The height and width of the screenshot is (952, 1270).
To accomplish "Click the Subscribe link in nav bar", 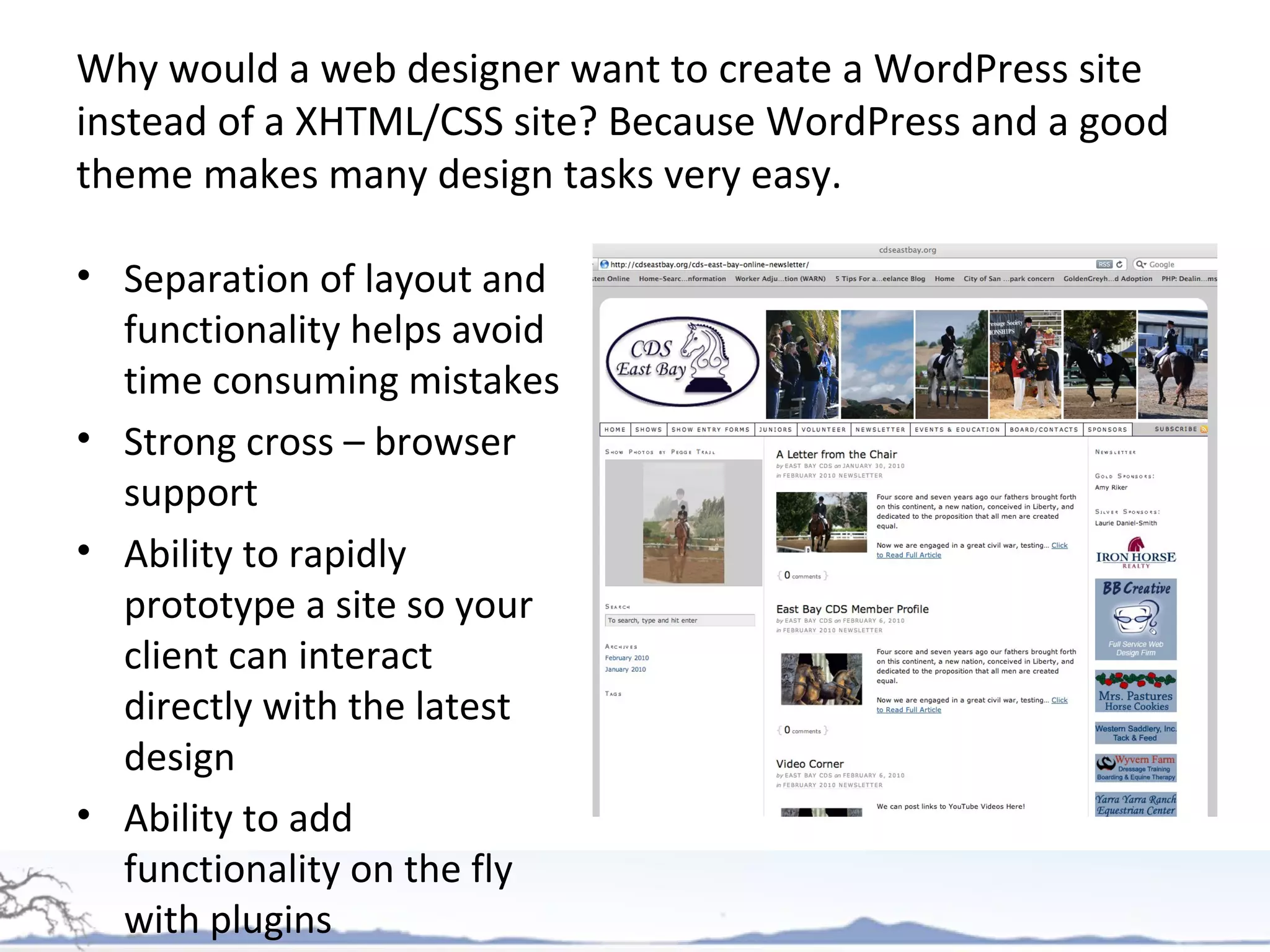I will pos(1175,429).
